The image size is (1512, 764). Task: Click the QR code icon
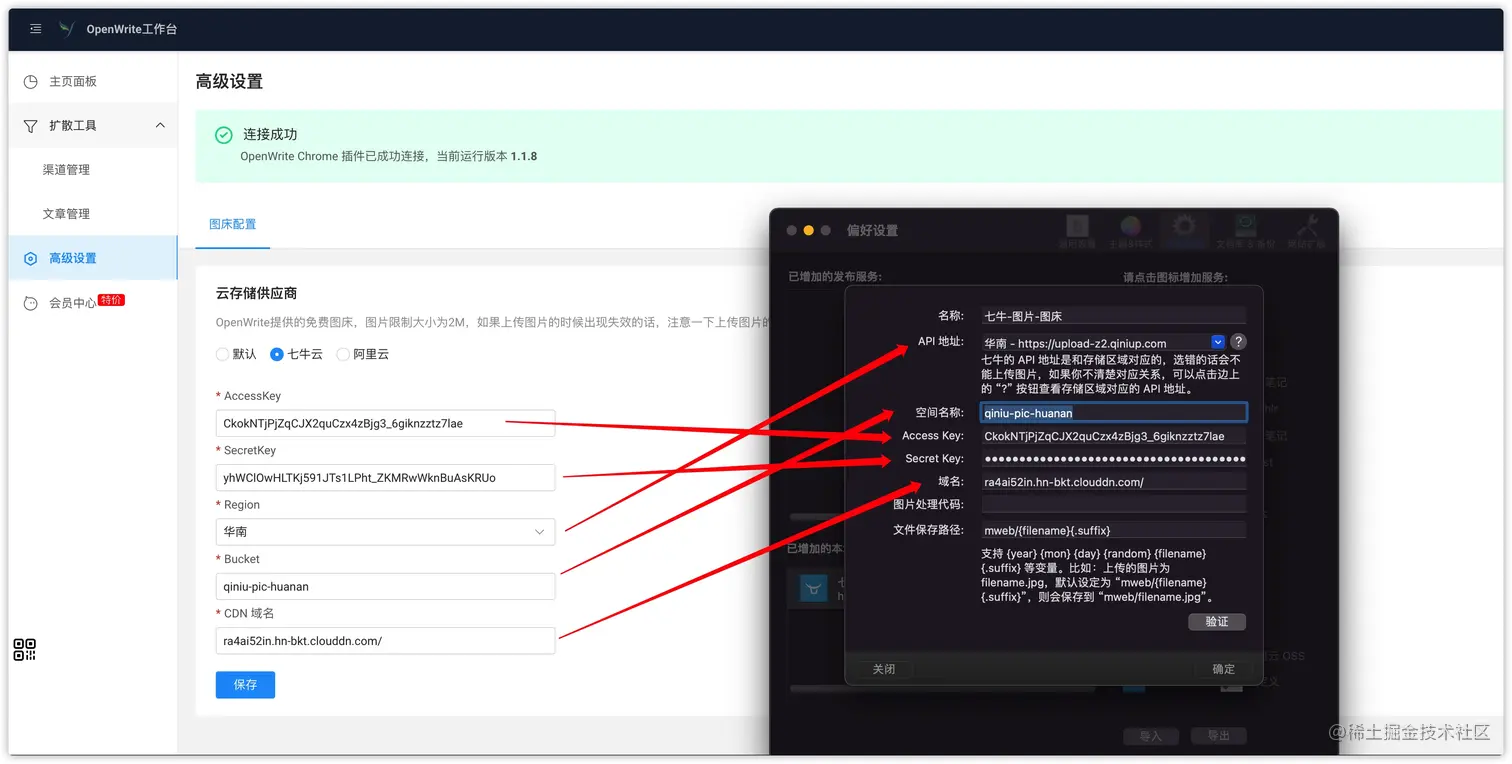[25, 650]
